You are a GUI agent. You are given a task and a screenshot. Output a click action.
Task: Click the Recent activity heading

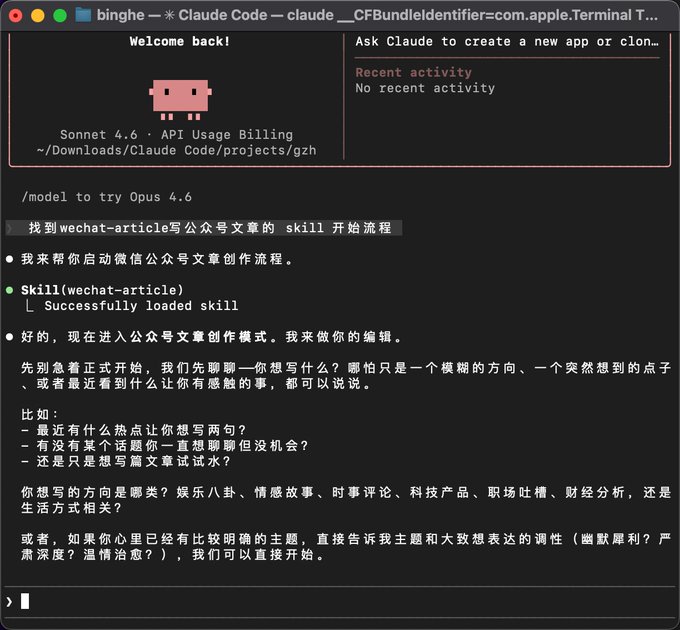click(x=413, y=72)
